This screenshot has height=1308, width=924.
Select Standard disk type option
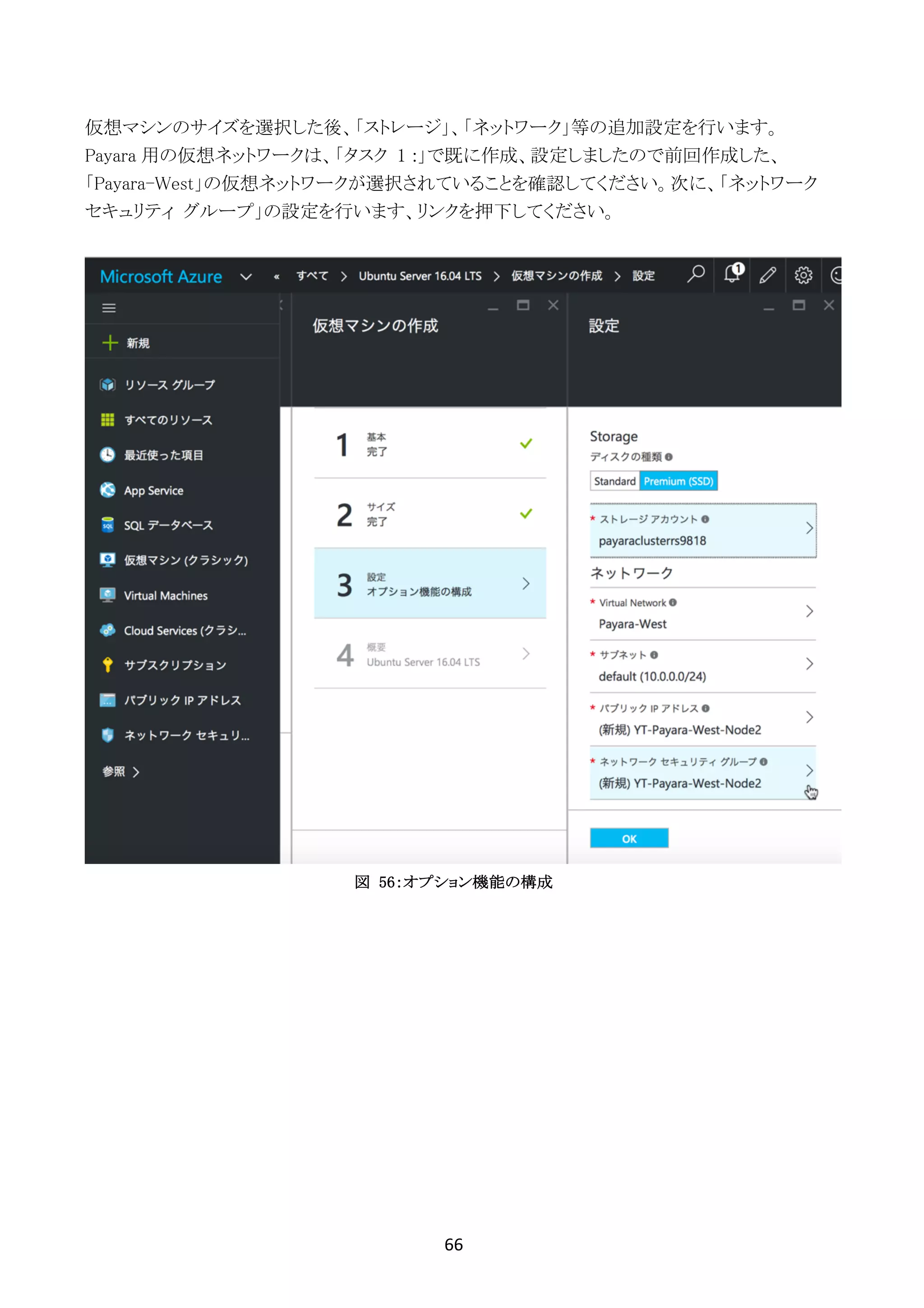pyautogui.click(x=614, y=482)
